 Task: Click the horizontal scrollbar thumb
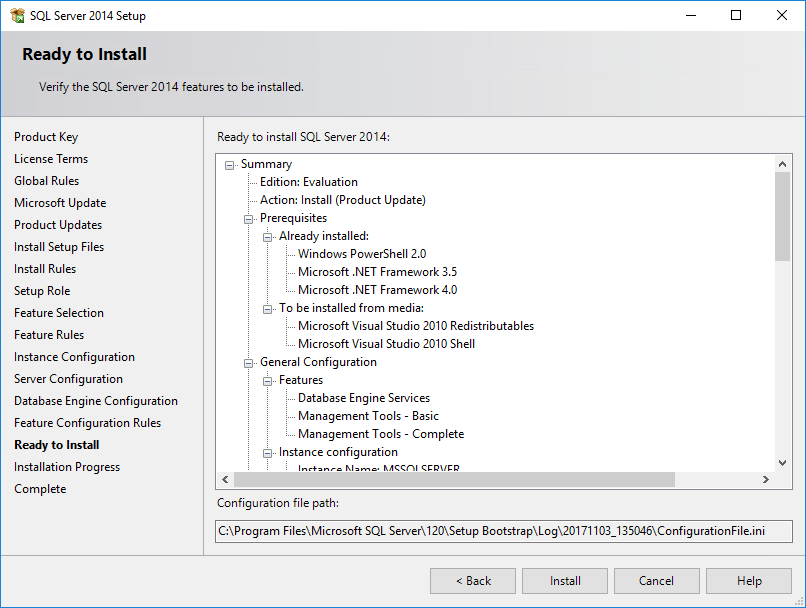(x=454, y=479)
